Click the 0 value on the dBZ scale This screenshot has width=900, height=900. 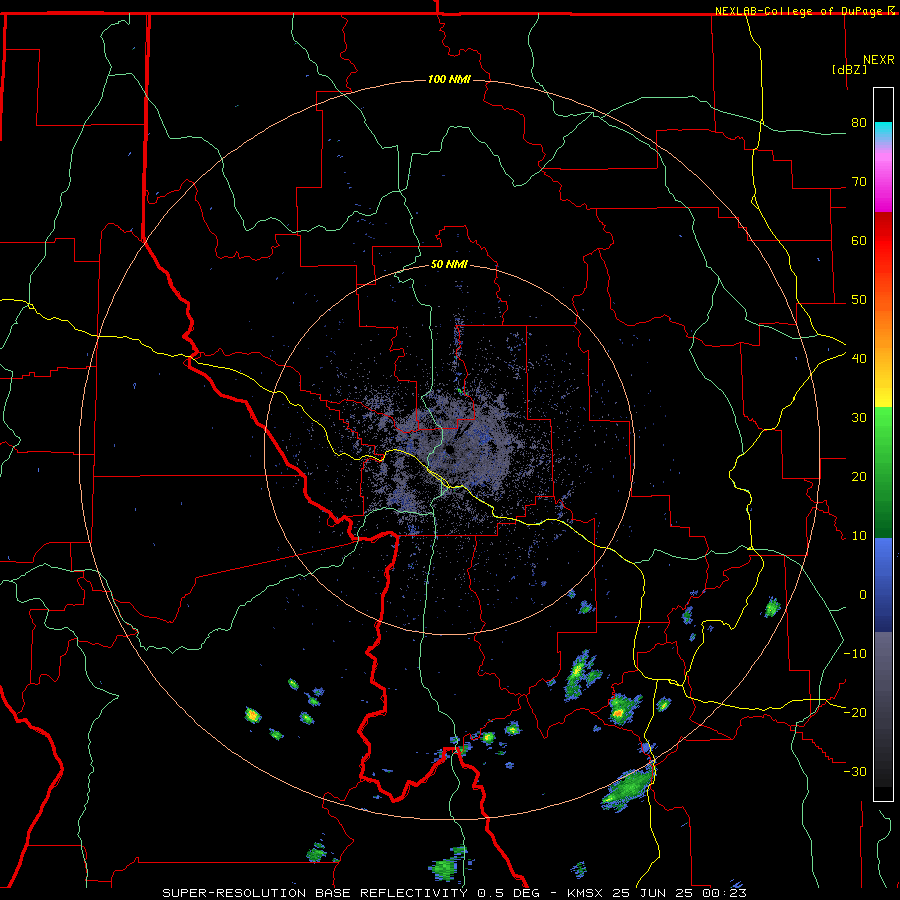click(863, 595)
